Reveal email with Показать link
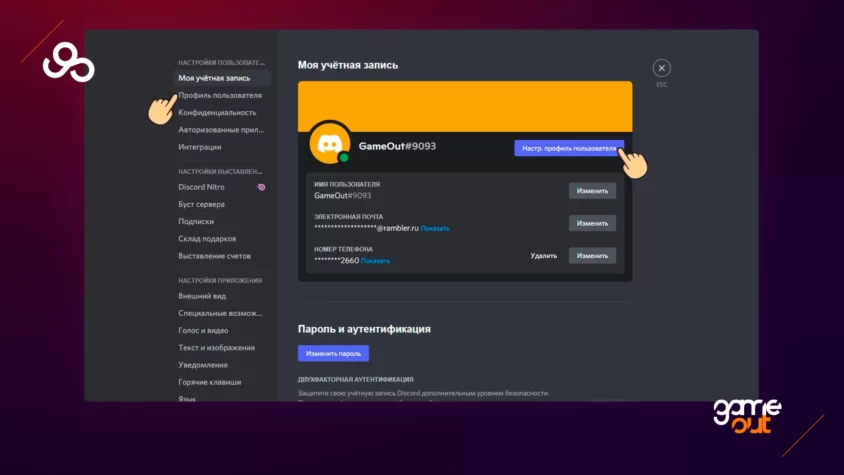Viewport: 844px width, 475px height. (x=435, y=228)
